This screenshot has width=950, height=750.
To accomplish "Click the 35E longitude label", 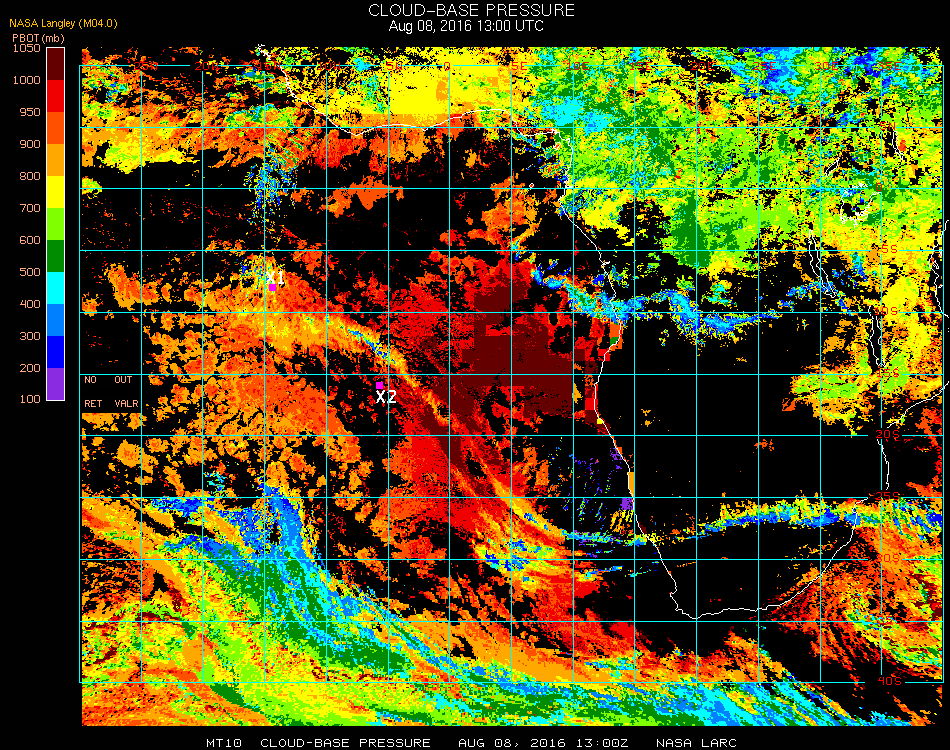I will (x=888, y=66).
